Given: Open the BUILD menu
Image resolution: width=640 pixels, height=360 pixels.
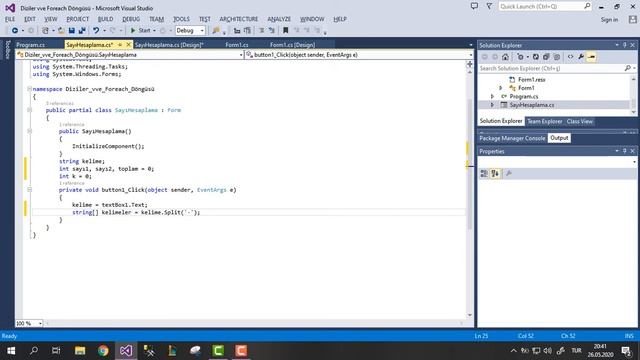Looking at the screenshot, I should pyautogui.click(x=105, y=19).
